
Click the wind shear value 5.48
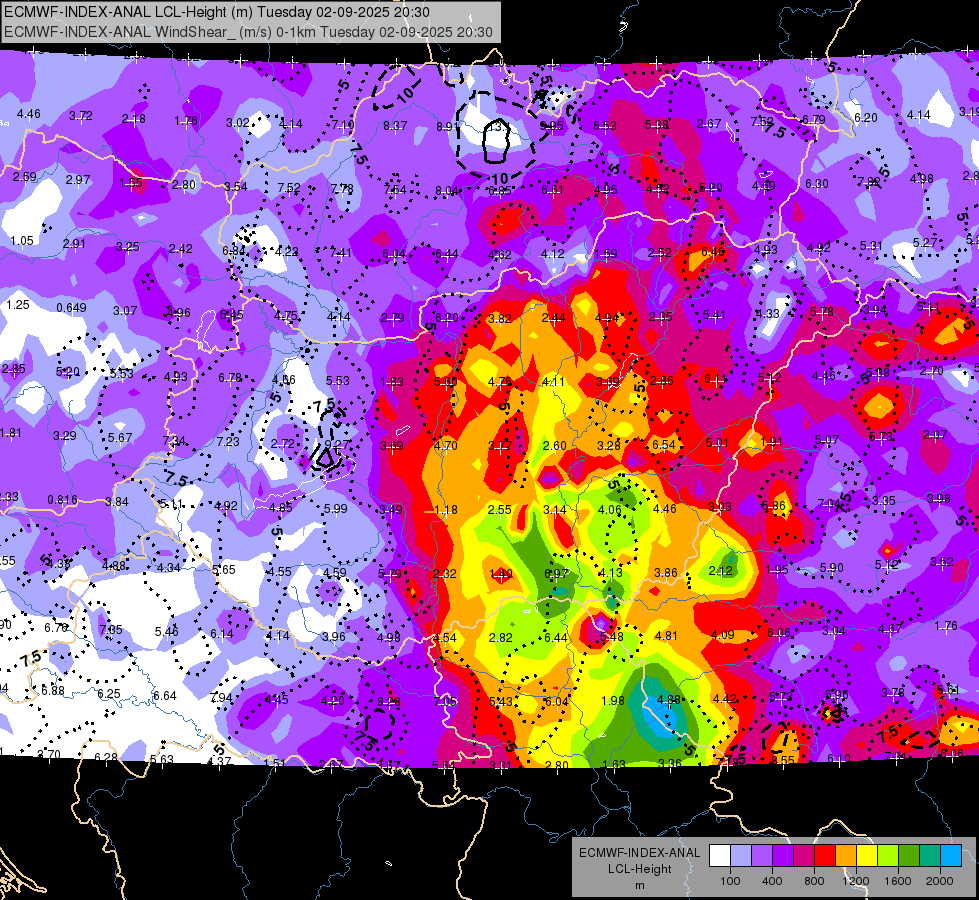click(x=611, y=636)
